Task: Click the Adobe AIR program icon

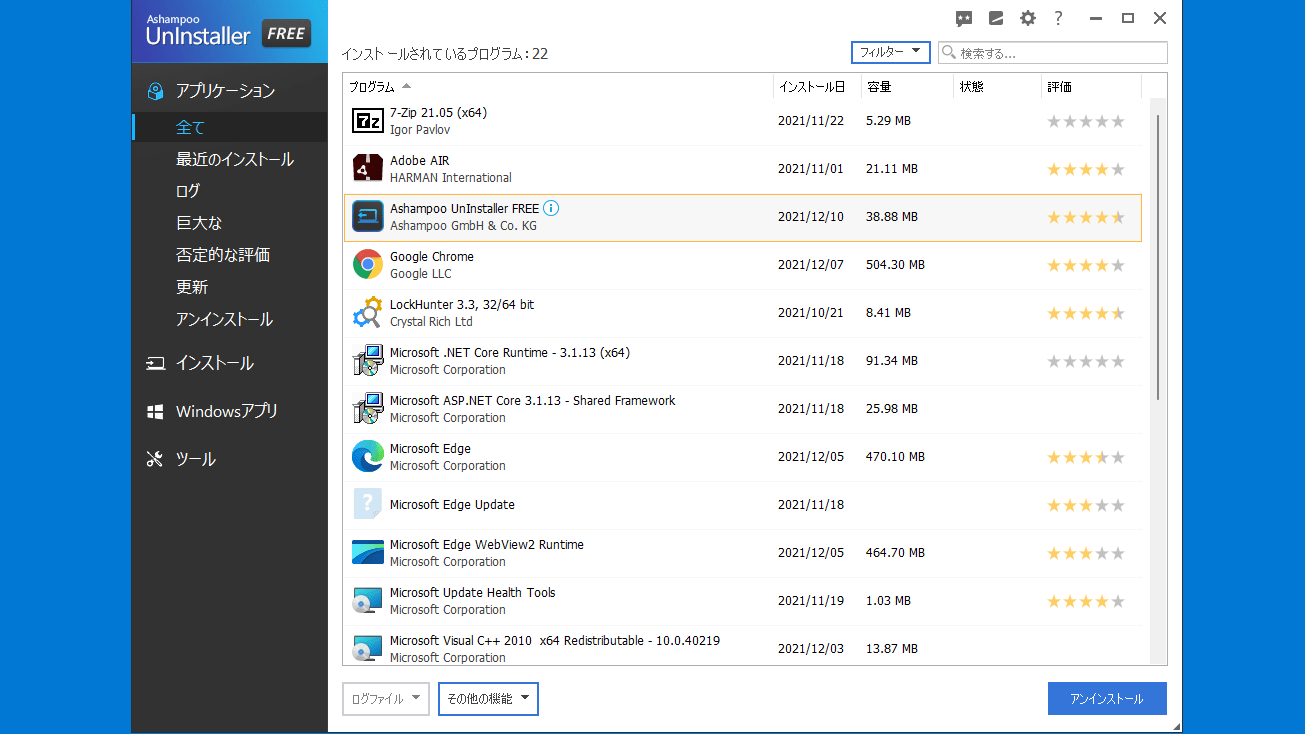Action: [x=368, y=169]
